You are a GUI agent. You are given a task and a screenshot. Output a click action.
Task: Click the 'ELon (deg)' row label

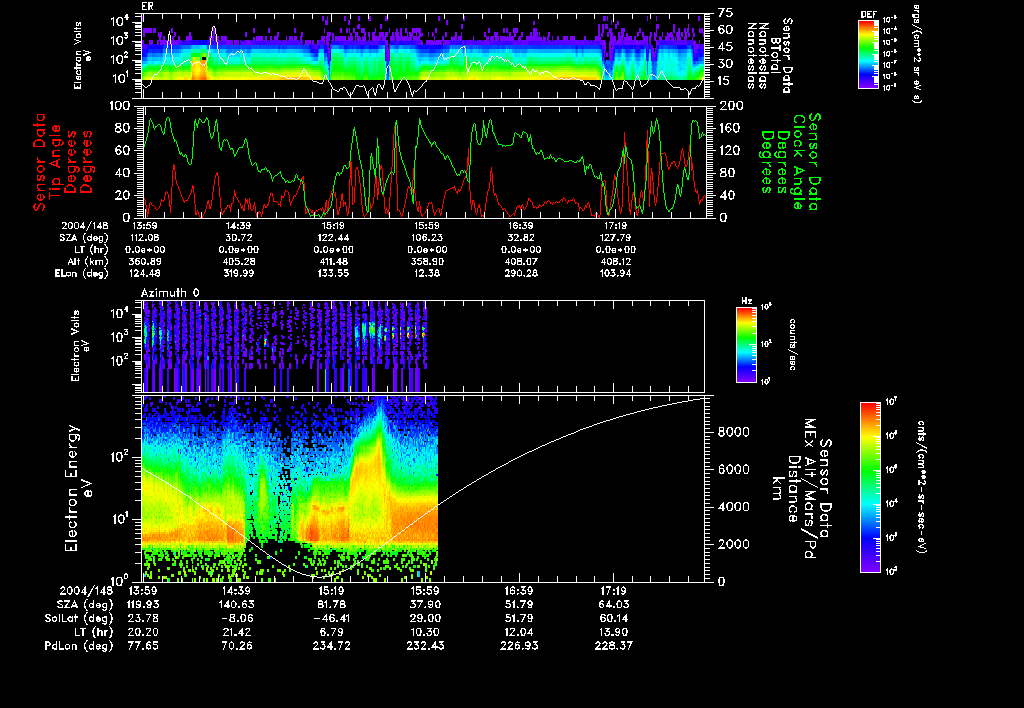click(x=82, y=273)
